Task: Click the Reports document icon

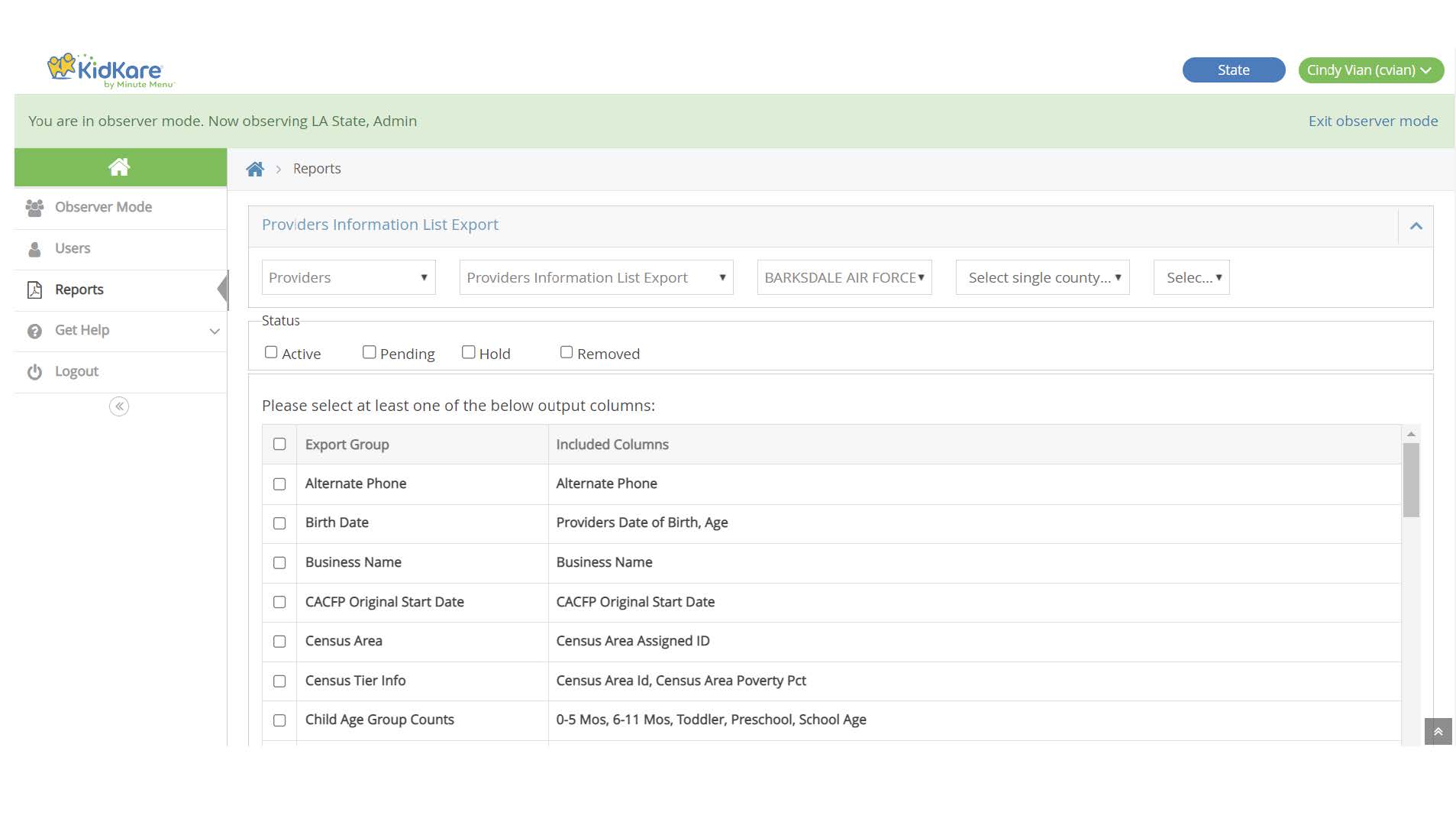Action: pyautogui.click(x=34, y=290)
